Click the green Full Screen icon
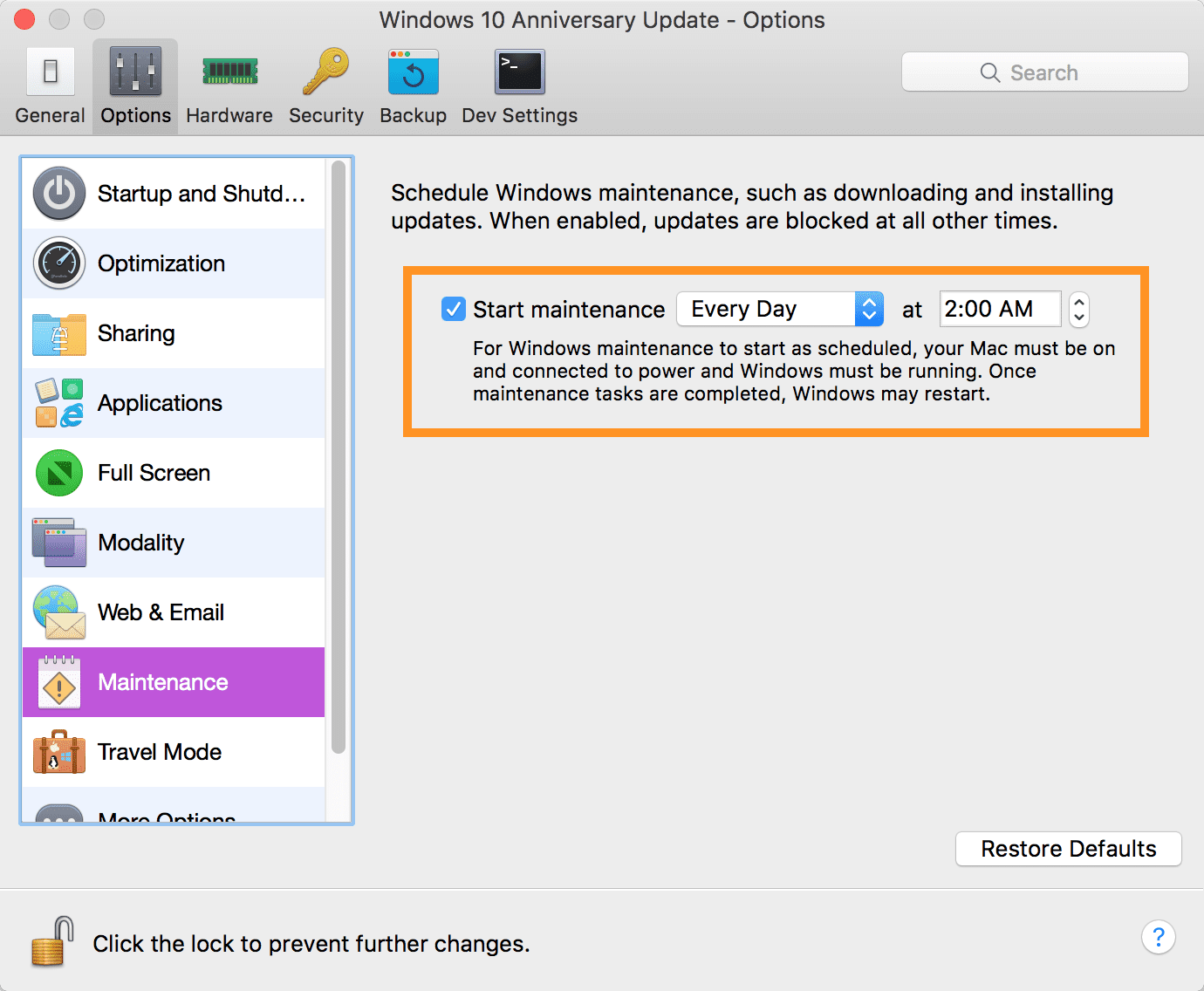Image resolution: width=1204 pixels, height=991 pixels. [59, 473]
